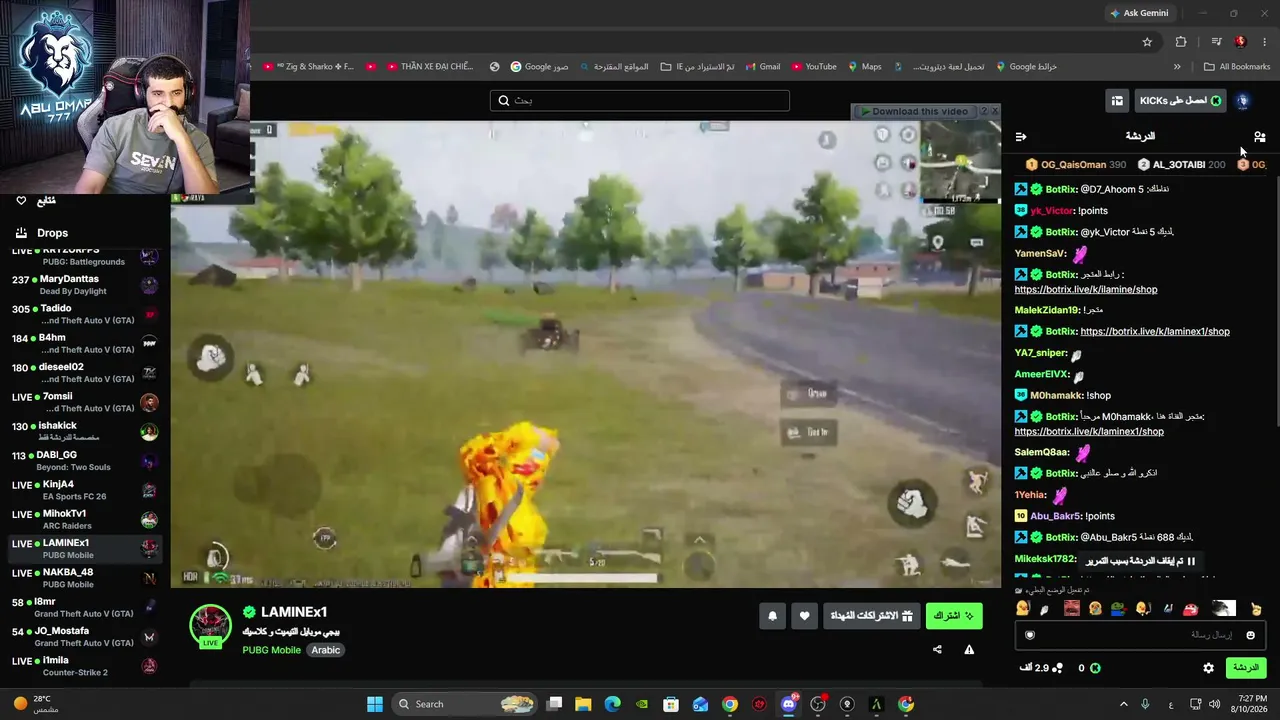The height and width of the screenshot is (720, 1280).
Task: Show hidden system tray icons
Action: (1123, 704)
